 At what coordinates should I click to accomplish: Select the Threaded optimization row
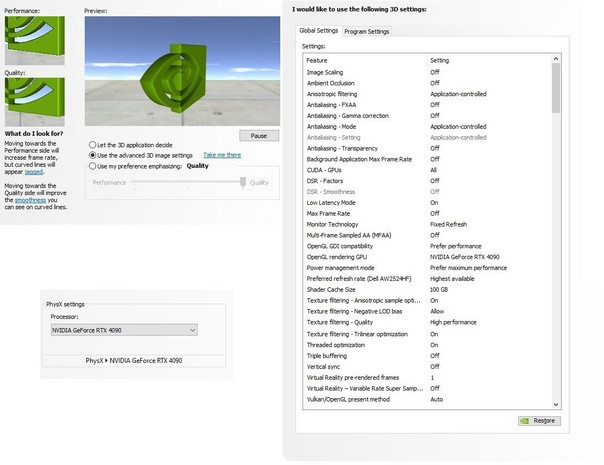click(428, 345)
